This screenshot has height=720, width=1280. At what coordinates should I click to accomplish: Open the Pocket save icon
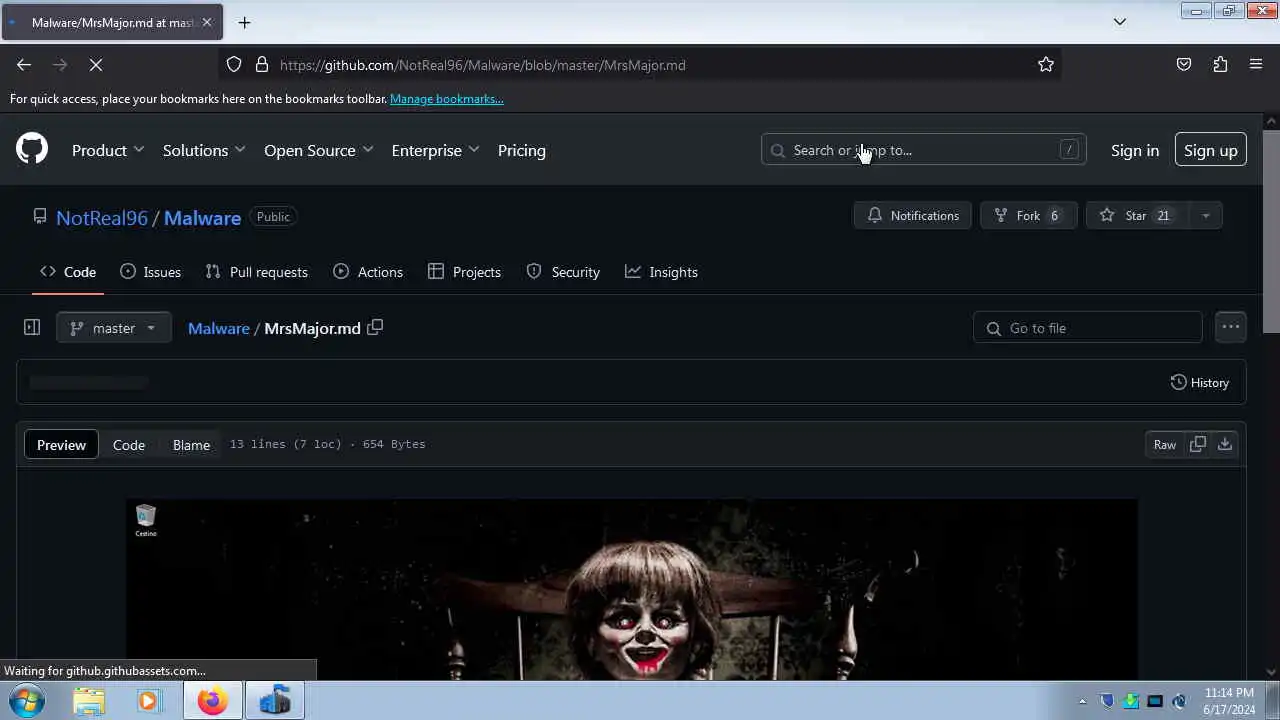tap(1184, 65)
